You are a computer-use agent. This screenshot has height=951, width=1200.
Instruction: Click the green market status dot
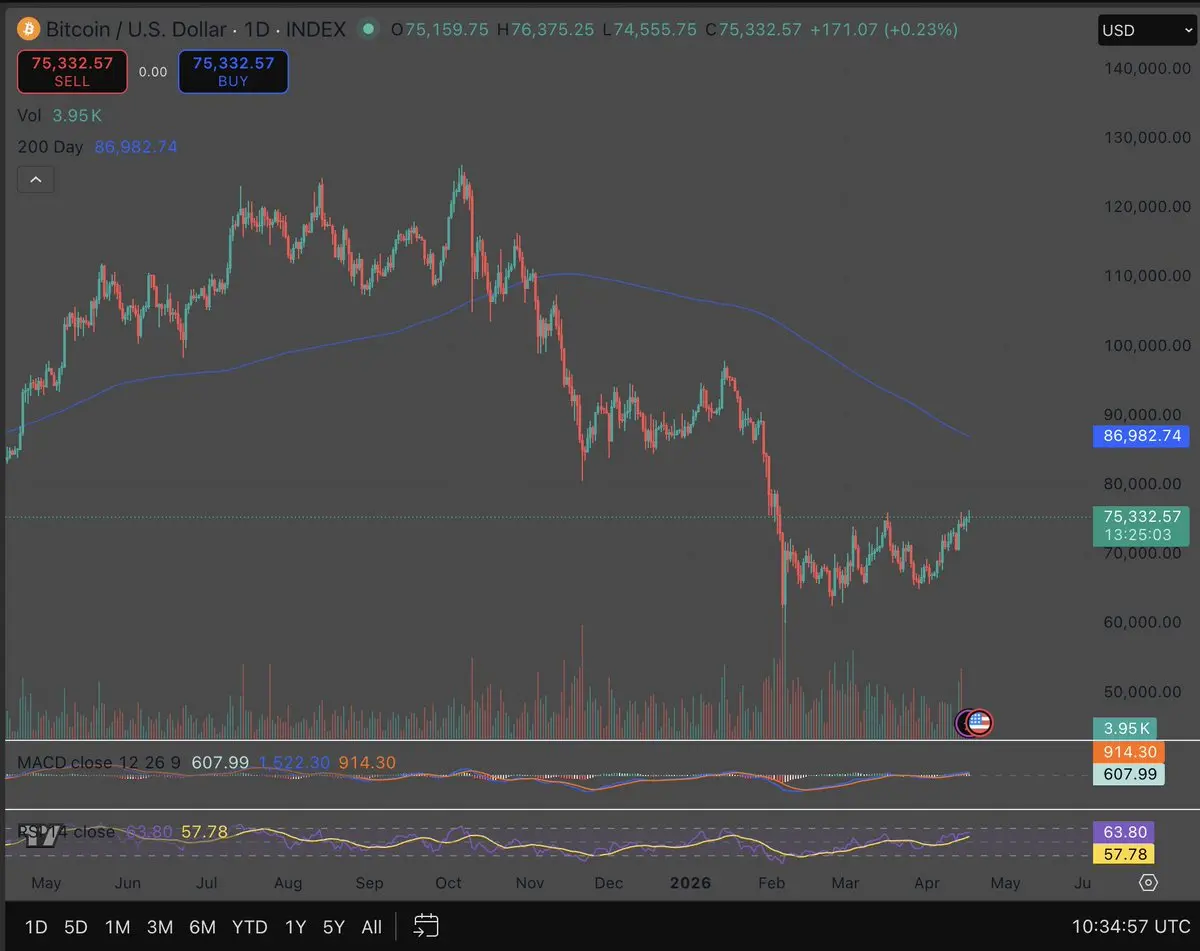(369, 29)
